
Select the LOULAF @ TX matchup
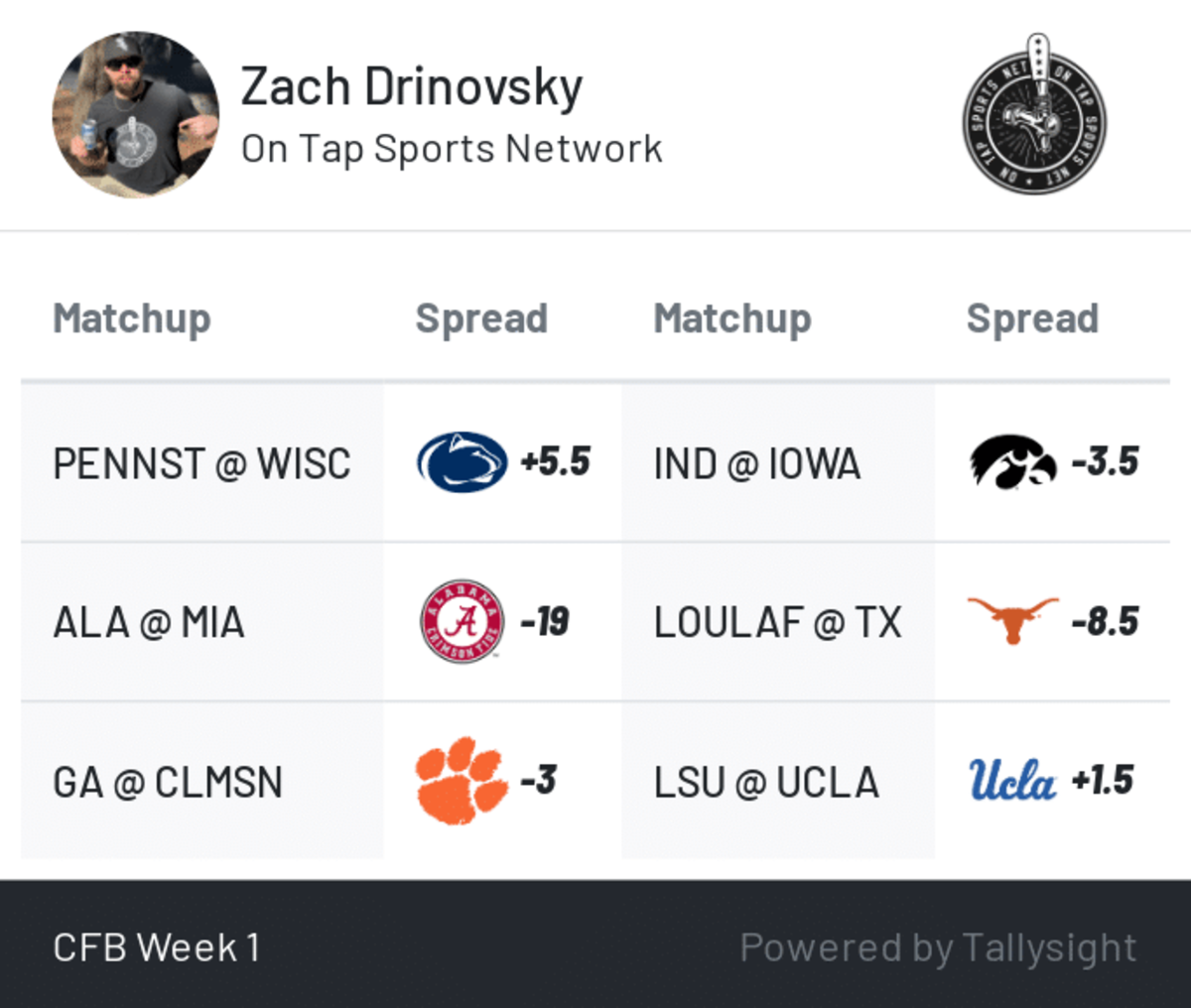[x=778, y=623]
